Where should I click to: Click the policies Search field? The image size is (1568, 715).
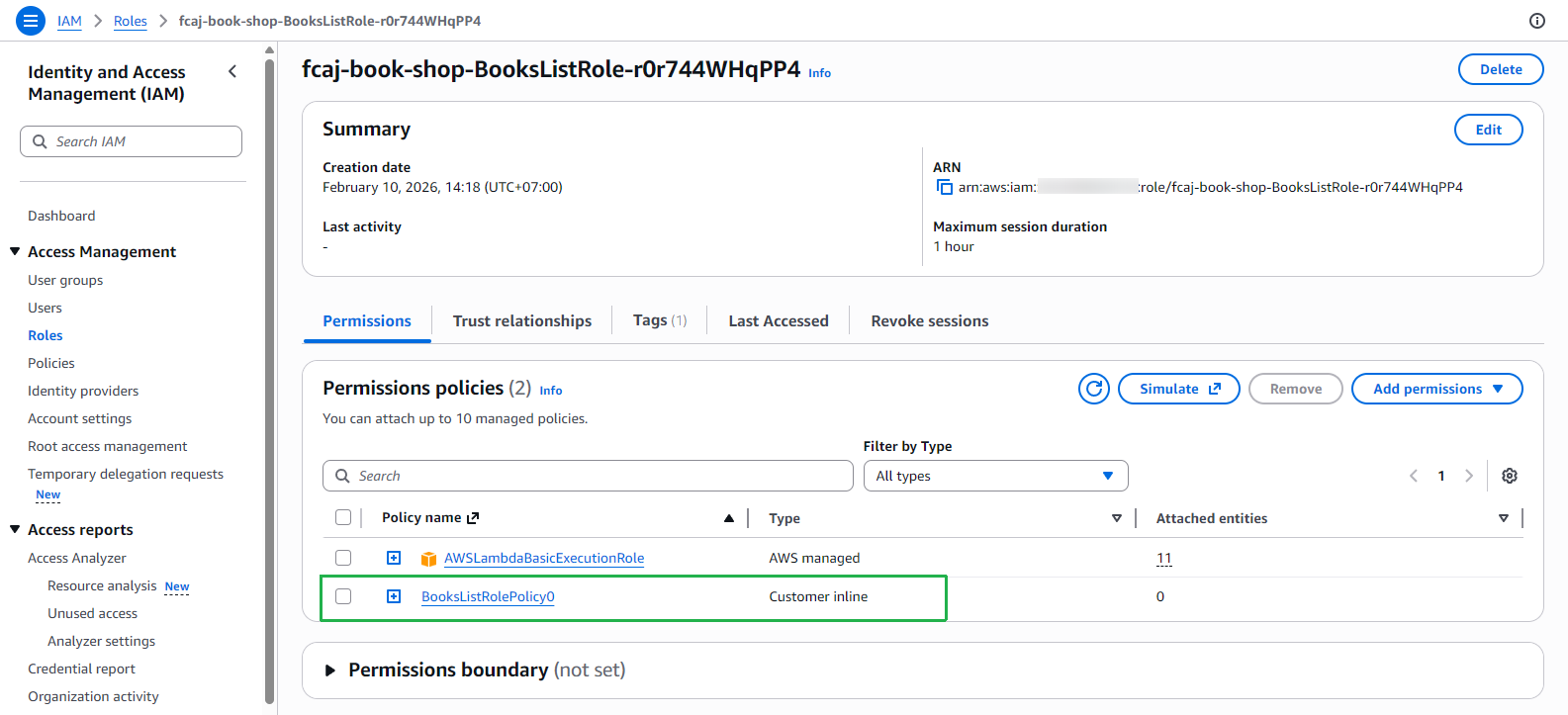point(588,476)
